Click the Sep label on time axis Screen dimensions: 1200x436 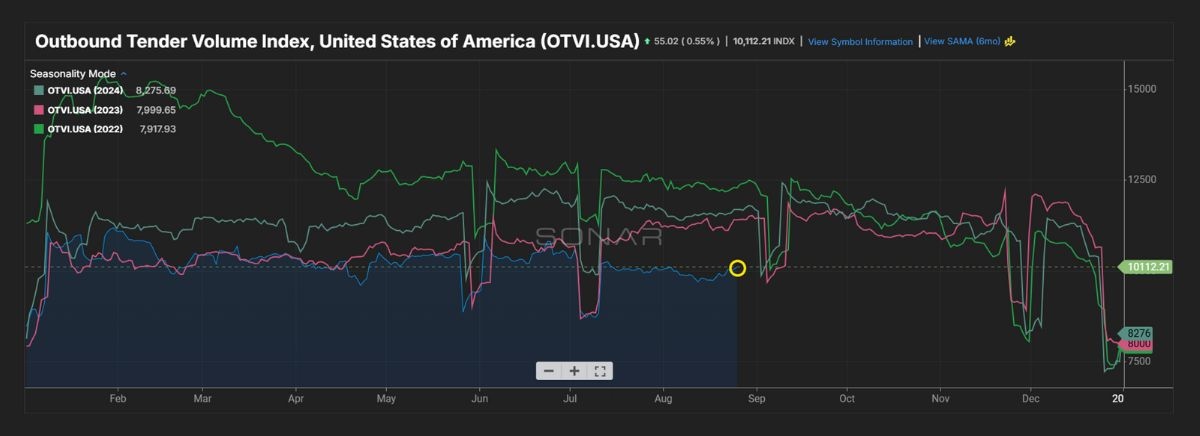(x=756, y=398)
